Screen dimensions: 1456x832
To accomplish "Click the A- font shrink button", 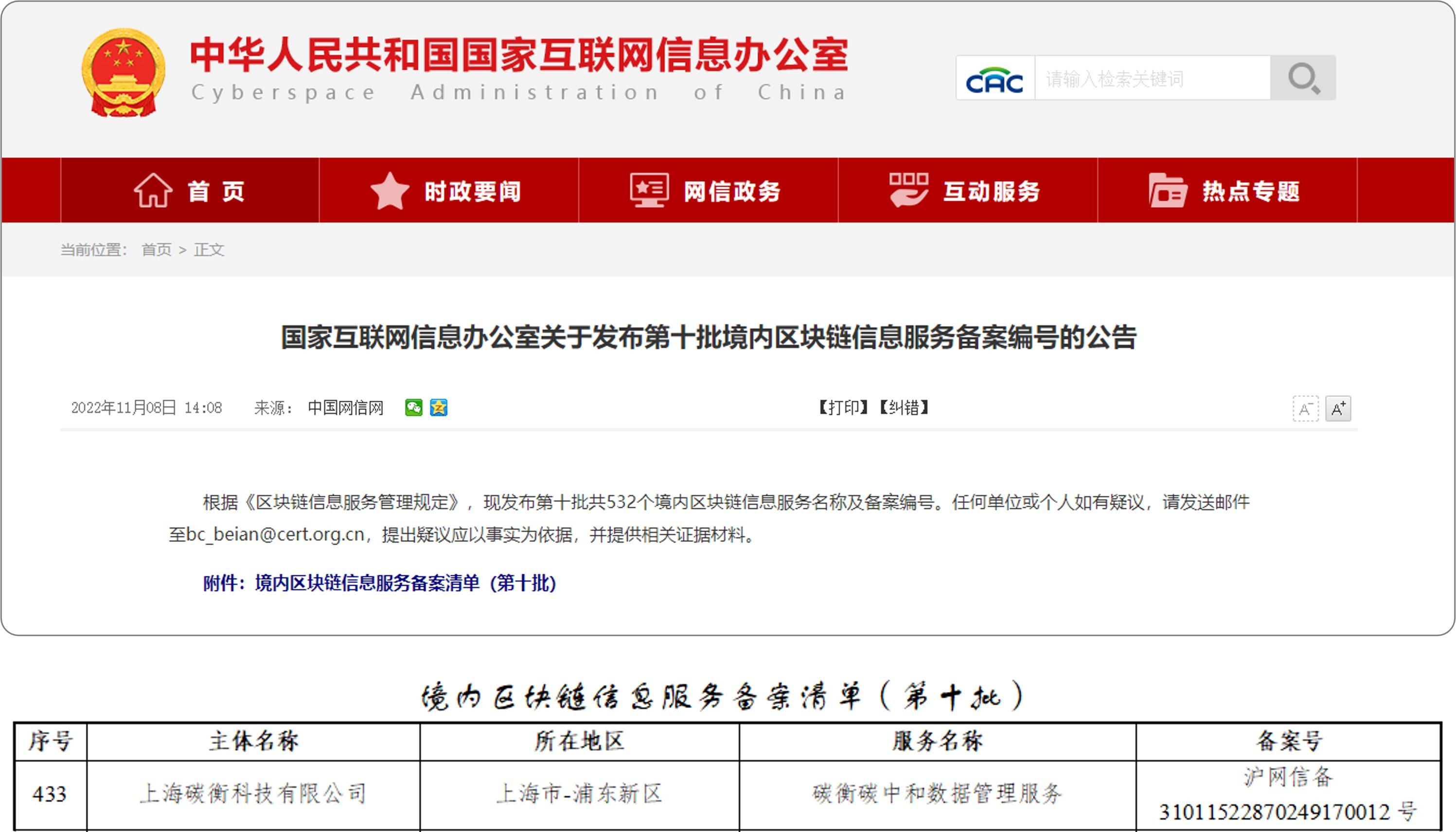I will click(1306, 407).
